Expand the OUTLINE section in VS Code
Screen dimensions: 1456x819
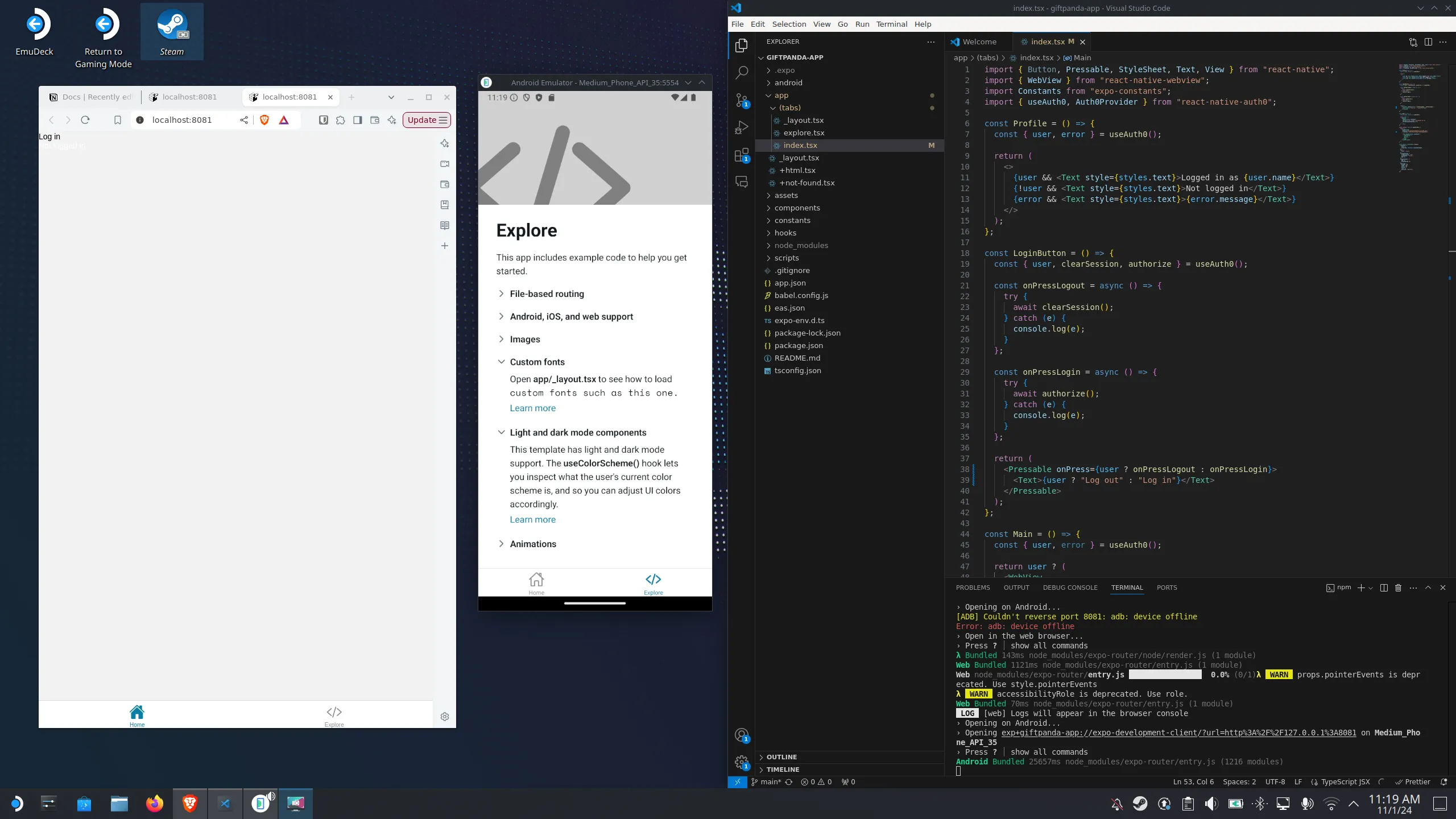tap(781, 757)
